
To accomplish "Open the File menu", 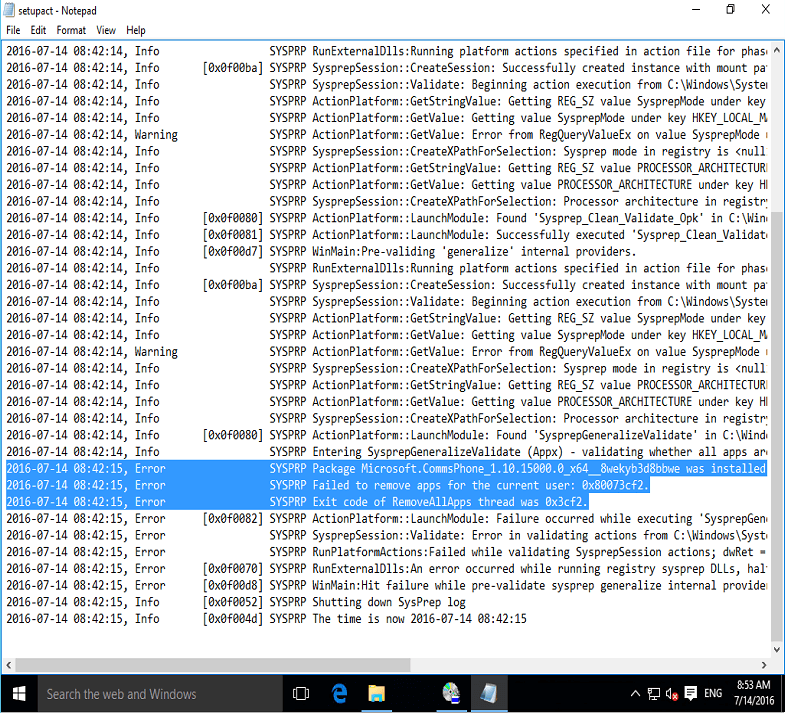I will coord(13,31).
